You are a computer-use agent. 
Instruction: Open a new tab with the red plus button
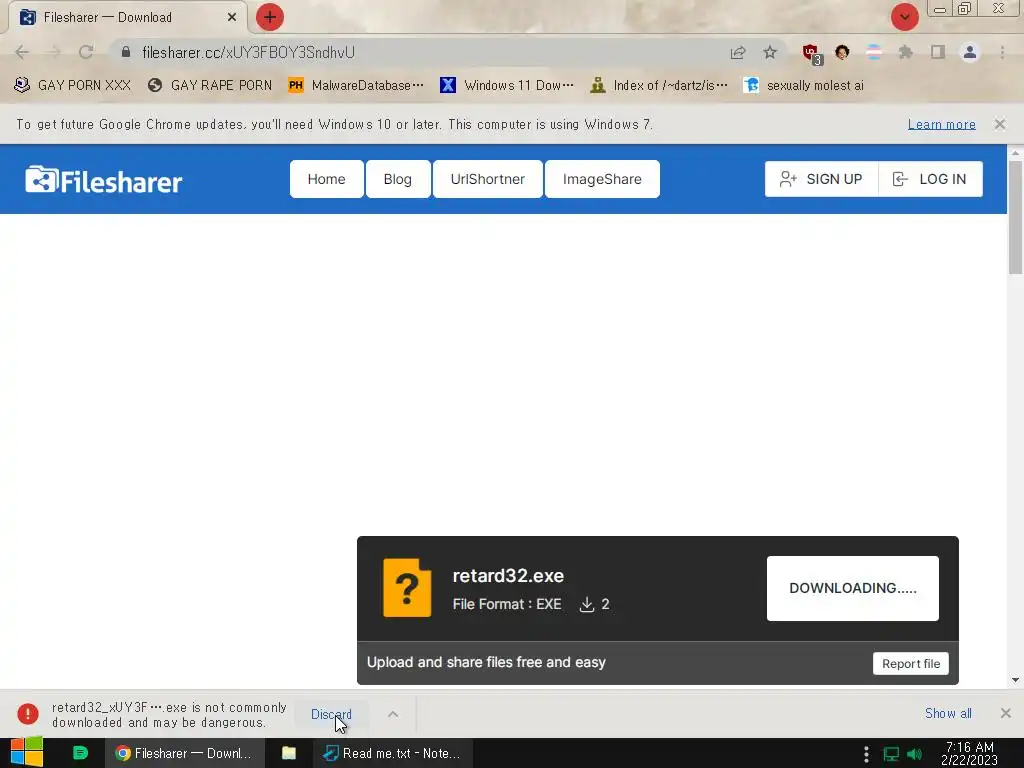tap(270, 17)
